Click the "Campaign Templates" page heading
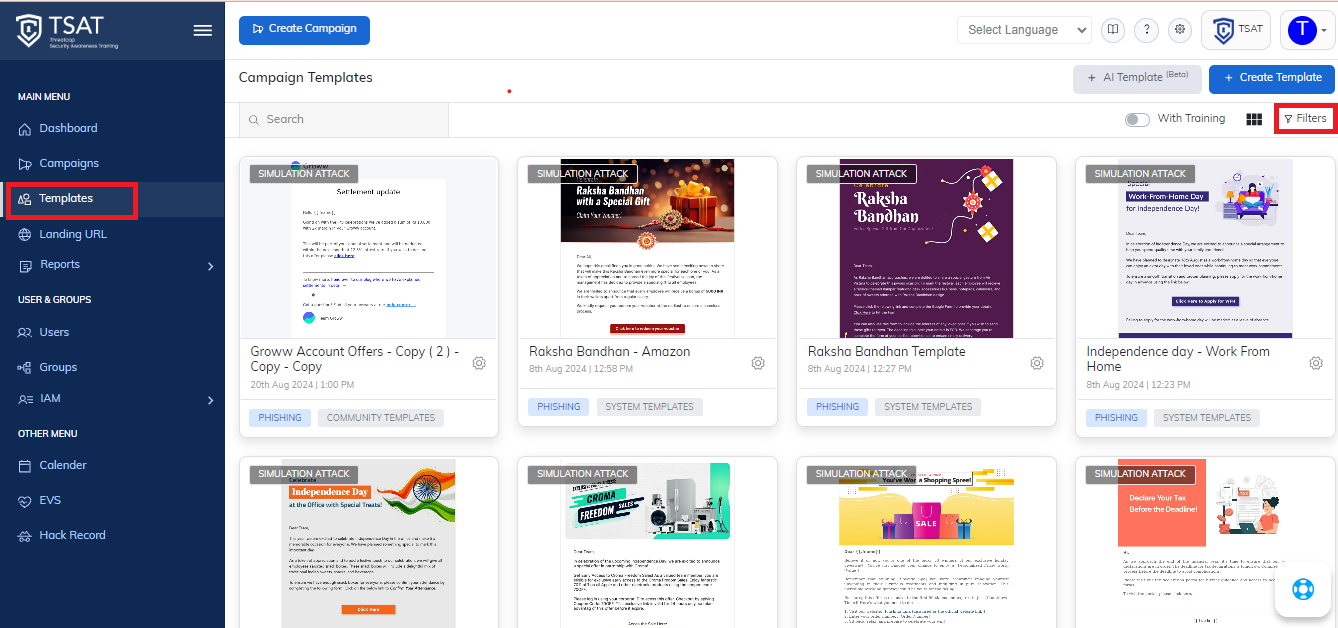The height and width of the screenshot is (628, 1338). [x=306, y=78]
